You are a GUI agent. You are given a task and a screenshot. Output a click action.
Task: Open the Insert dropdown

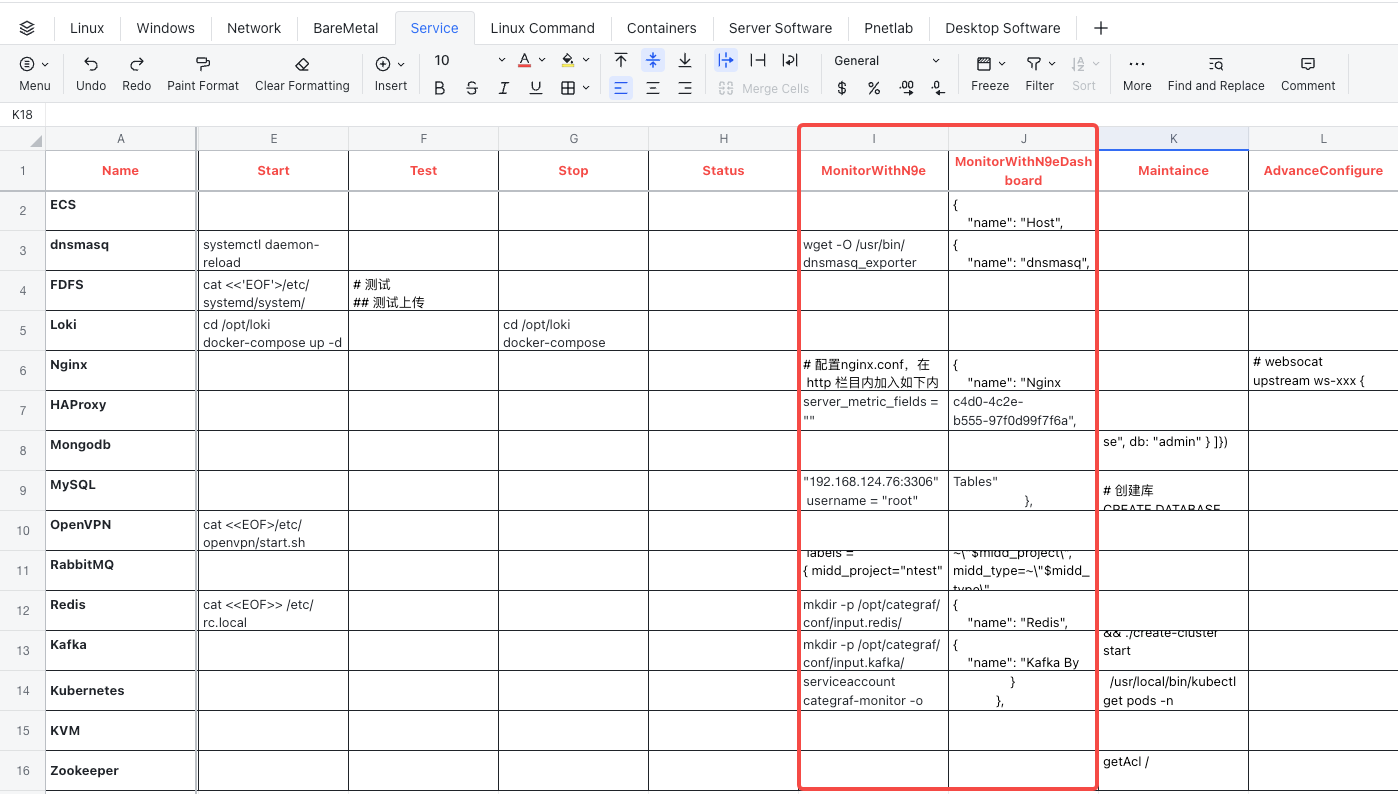[391, 74]
